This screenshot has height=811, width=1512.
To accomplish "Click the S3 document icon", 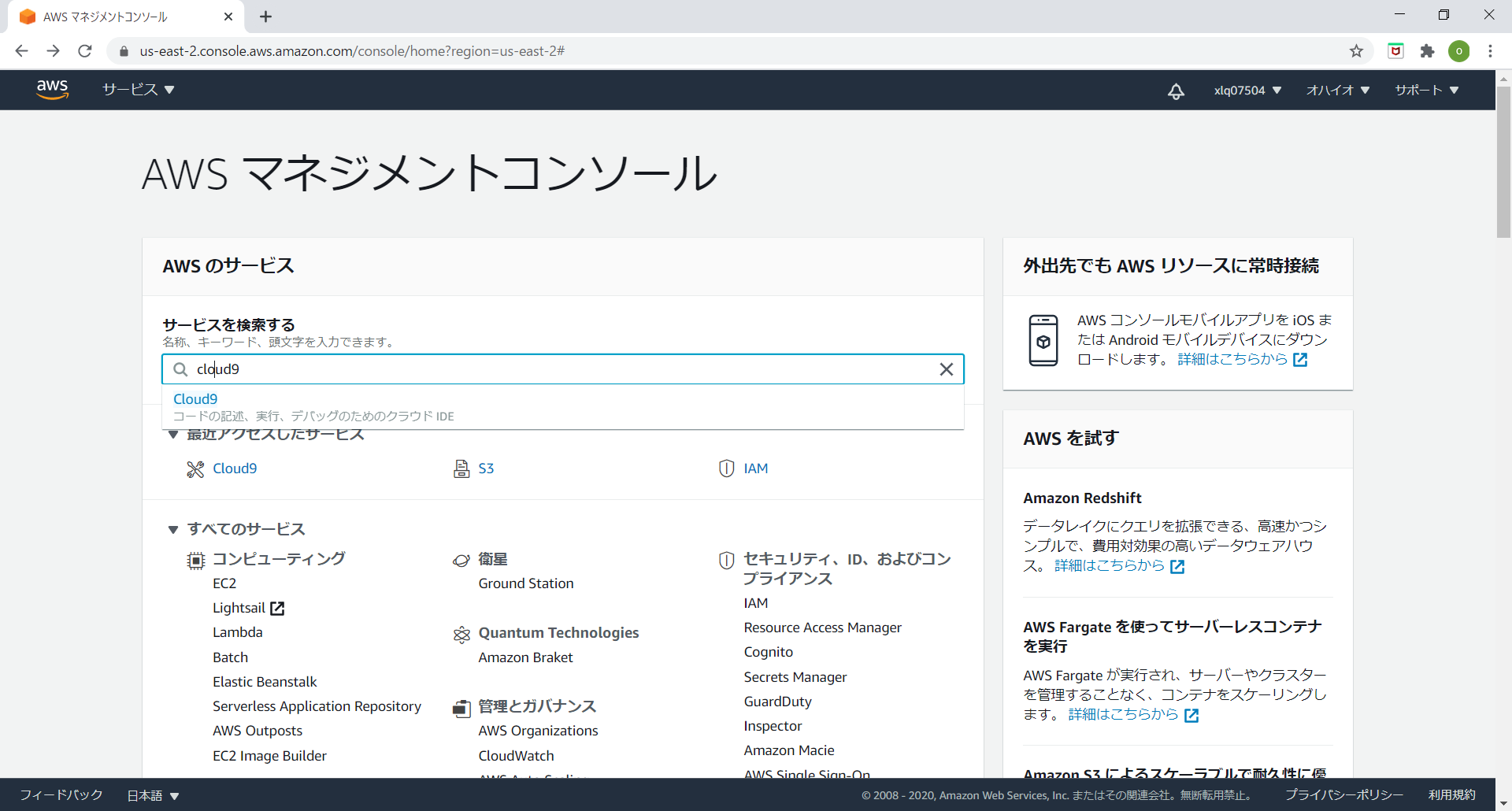I will pos(461,469).
